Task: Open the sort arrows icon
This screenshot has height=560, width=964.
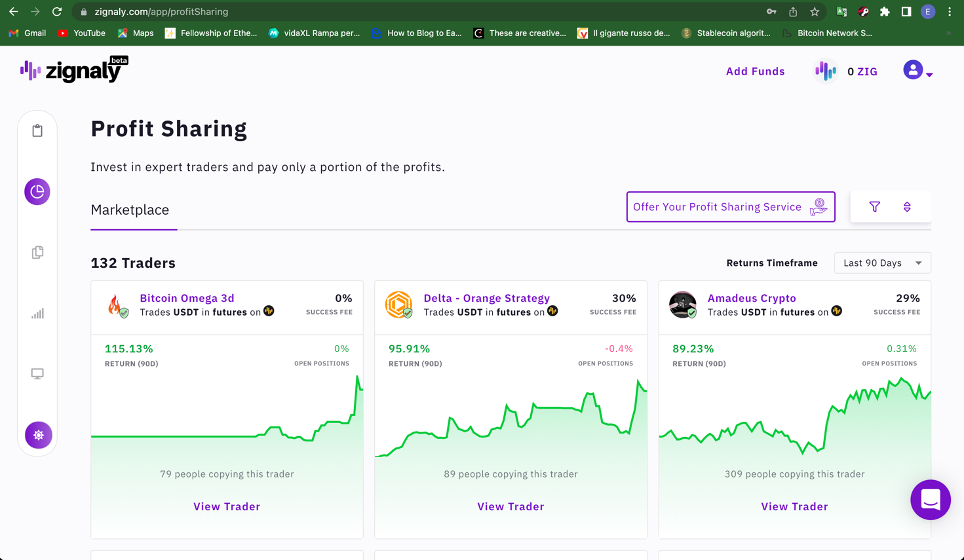Action: pos(907,207)
